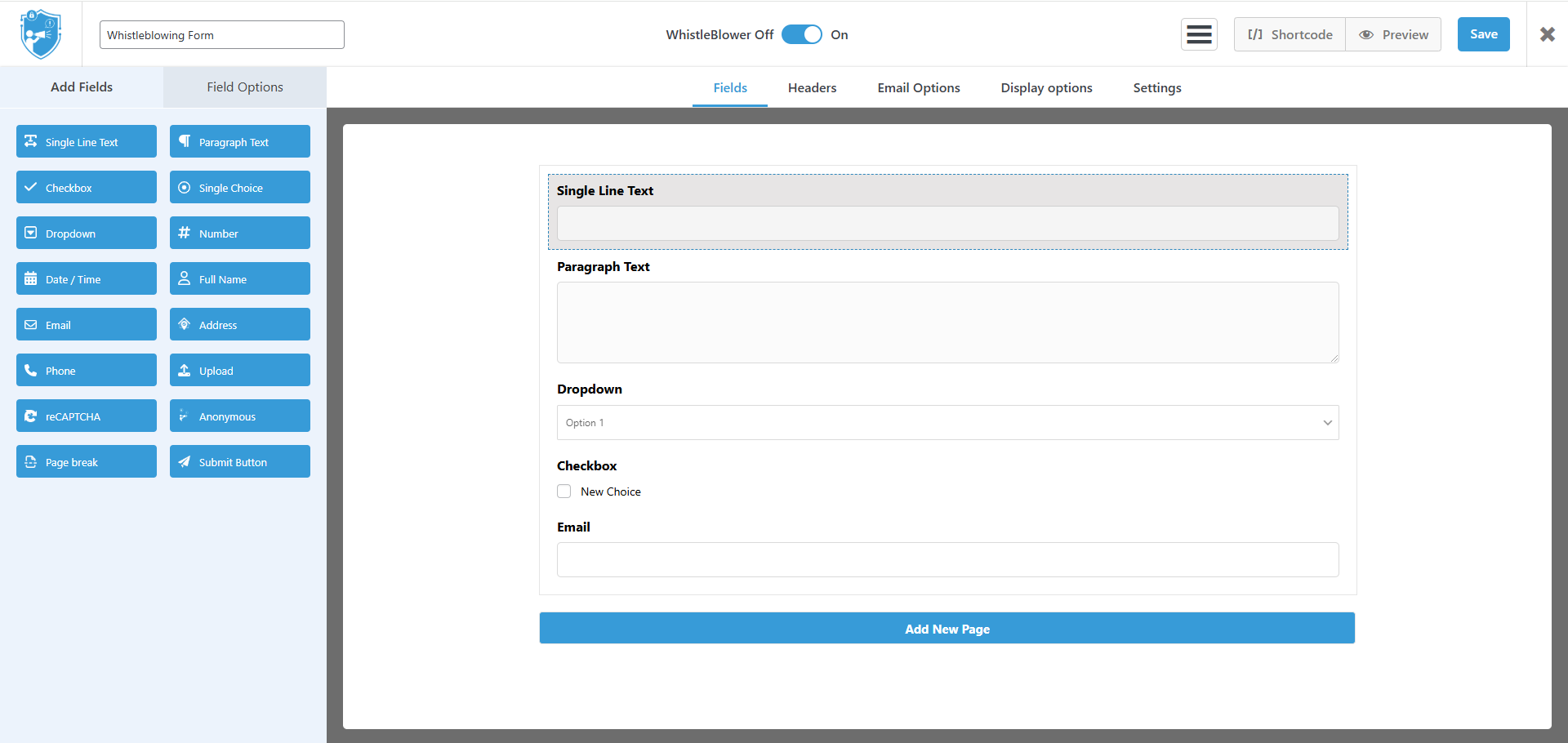The image size is (1568, 743).
Task: Add a Date / Time field
Action: pos(87,278)
